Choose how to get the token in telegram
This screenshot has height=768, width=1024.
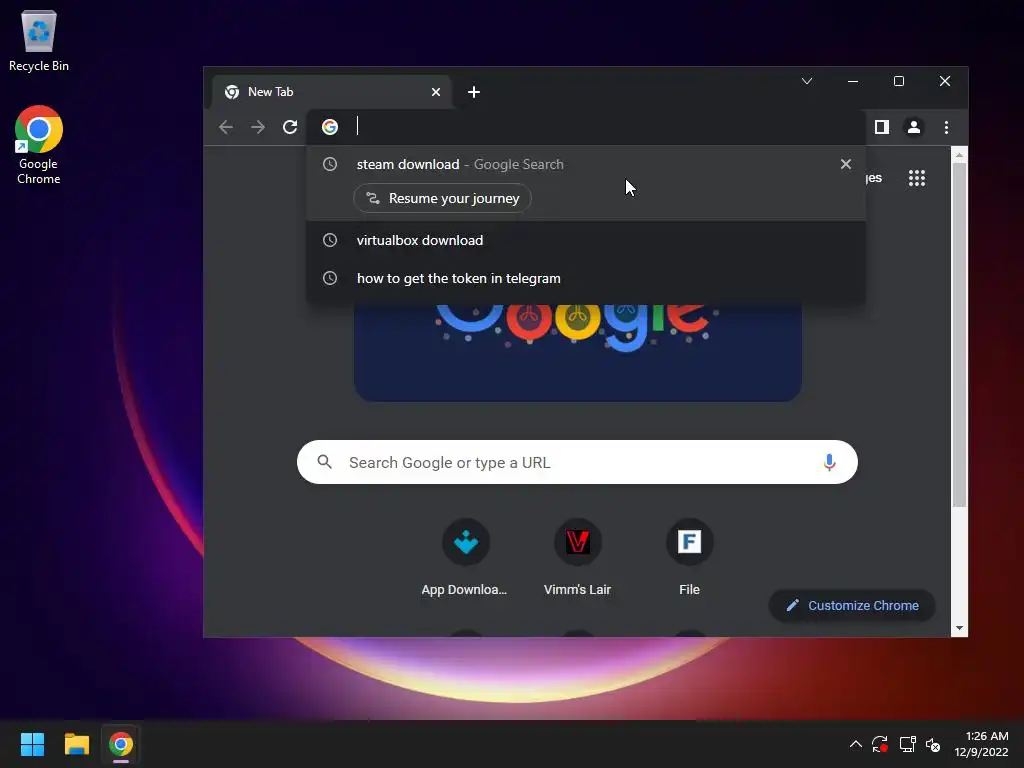point(586,278)
